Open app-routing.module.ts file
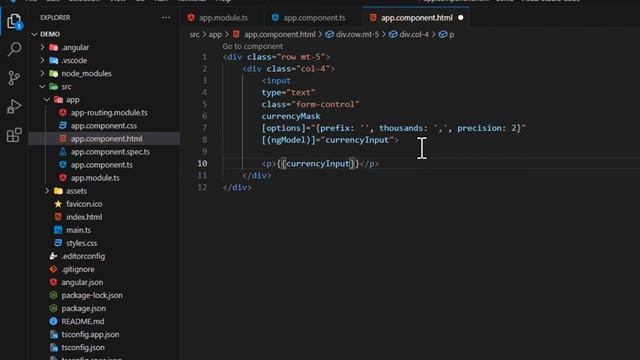 point(109,113)
